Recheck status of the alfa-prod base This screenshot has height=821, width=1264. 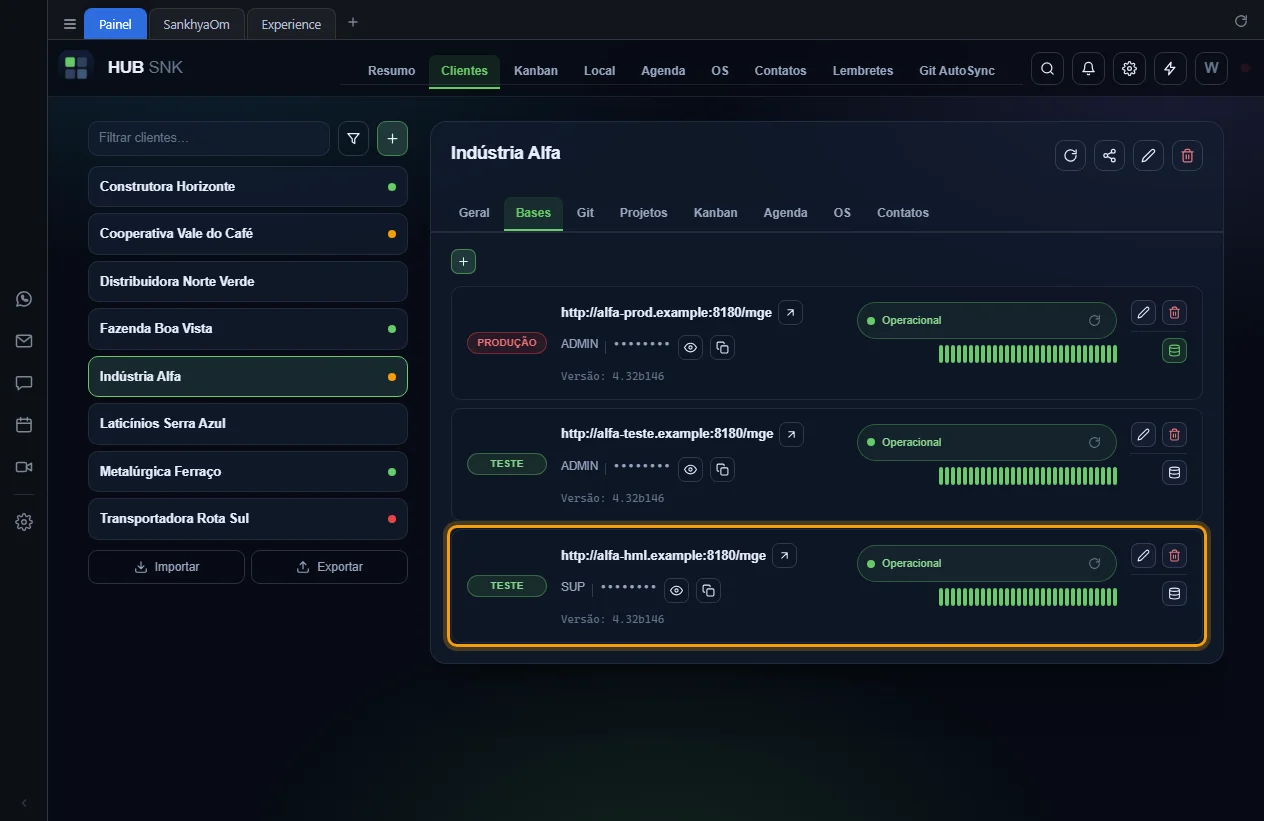click(1094, 321)
